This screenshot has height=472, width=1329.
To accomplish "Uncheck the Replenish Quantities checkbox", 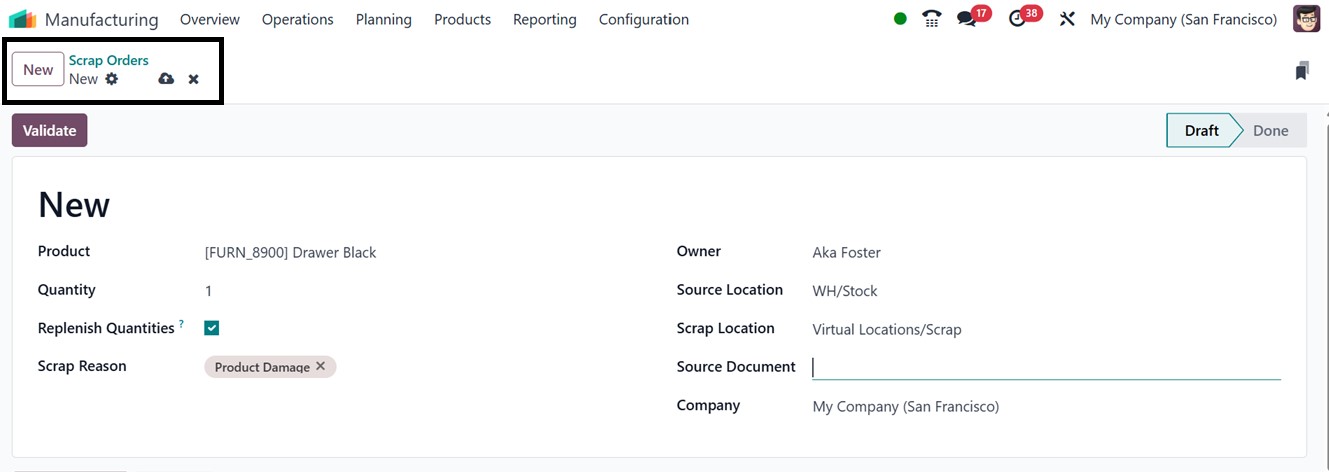I will pyautogui.click(x=212, y=328).
